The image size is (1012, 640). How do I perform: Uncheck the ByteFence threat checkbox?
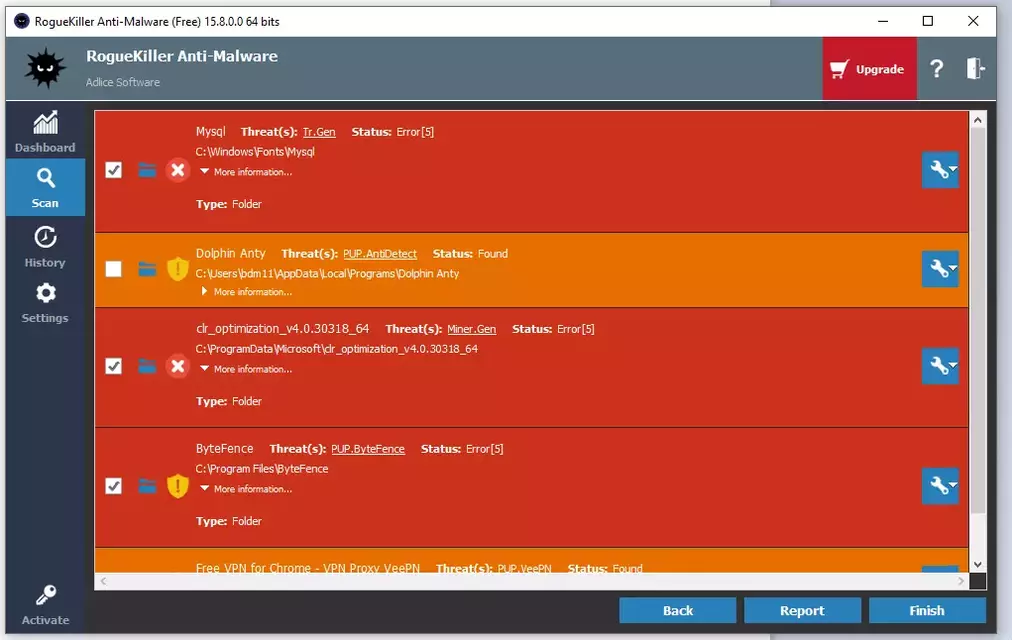(x=114, y=486)
